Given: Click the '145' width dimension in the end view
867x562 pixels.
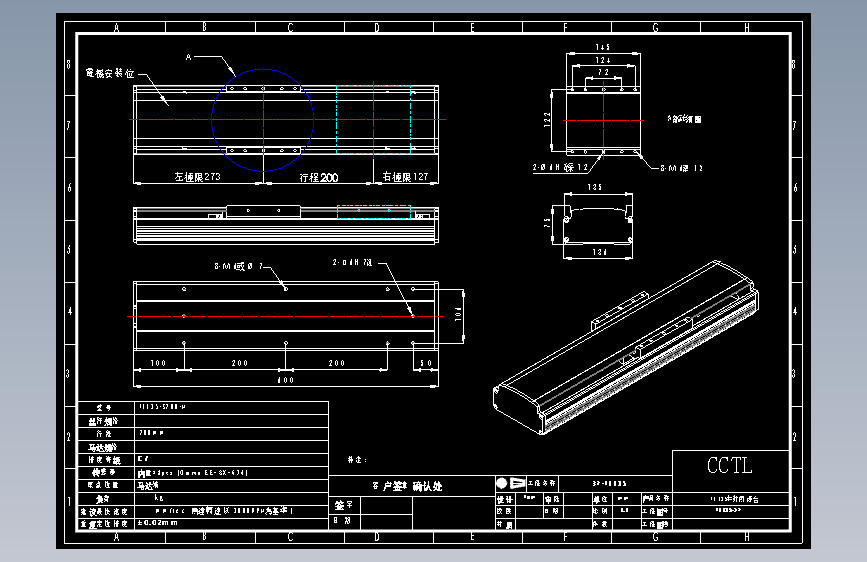Looking at the screenshot, I should click(x=603, y=48).
